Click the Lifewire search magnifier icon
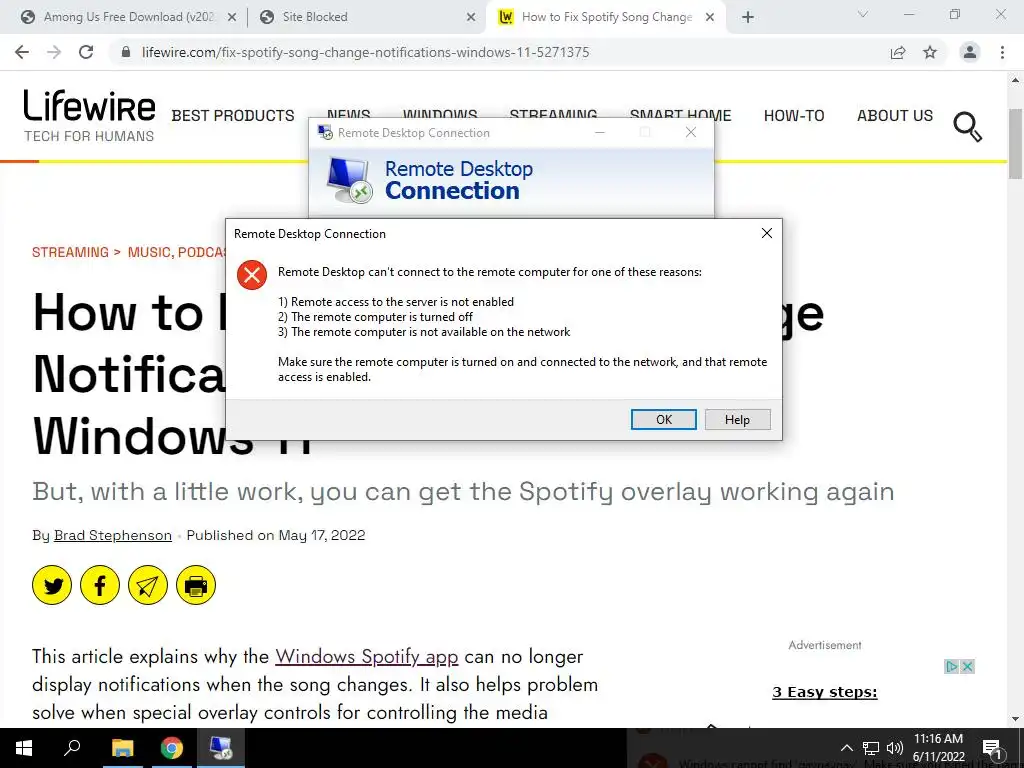Viewport: 1024px width, 768px height. coord(968,127)
